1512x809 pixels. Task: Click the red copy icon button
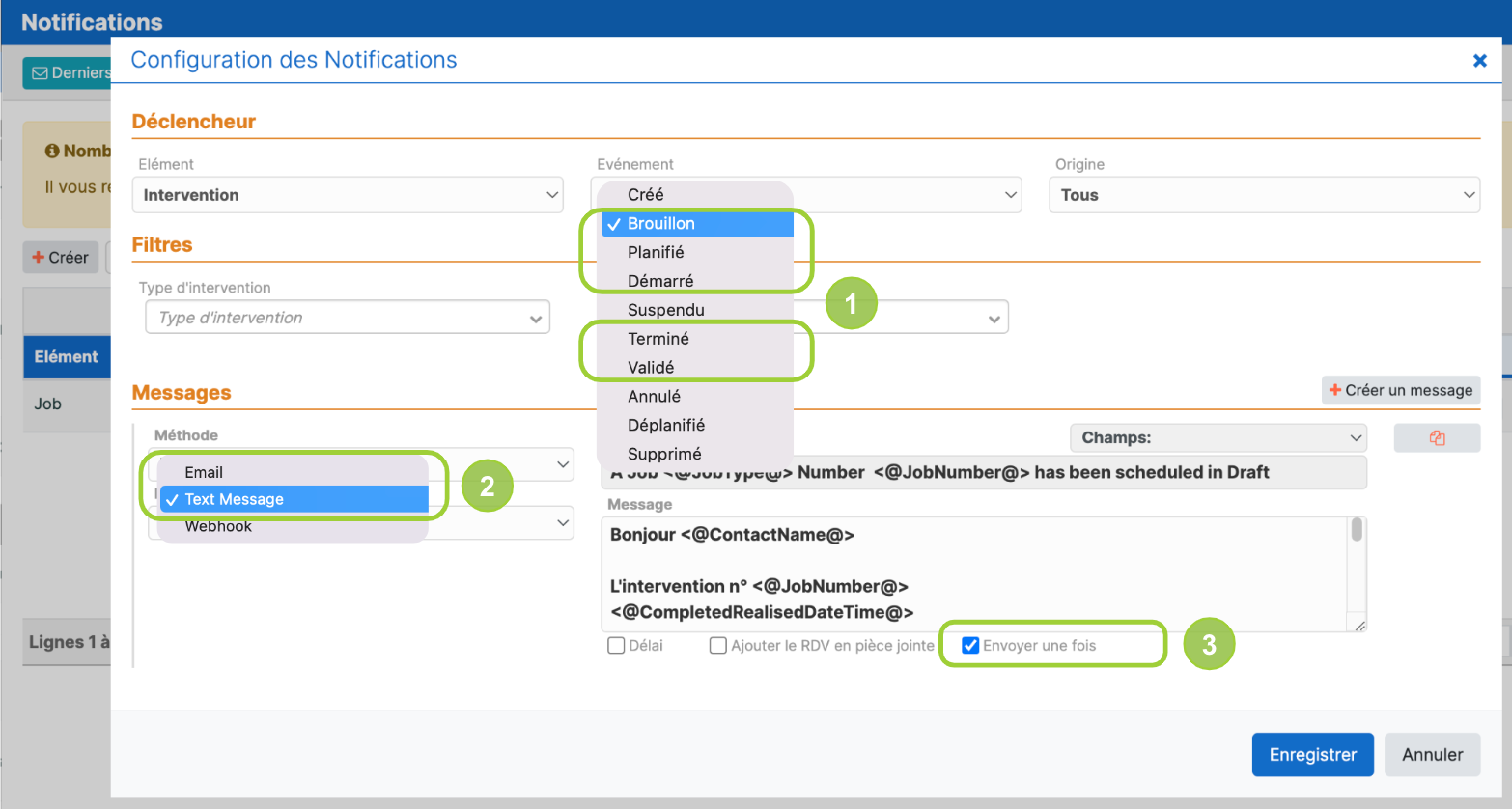1437,438
